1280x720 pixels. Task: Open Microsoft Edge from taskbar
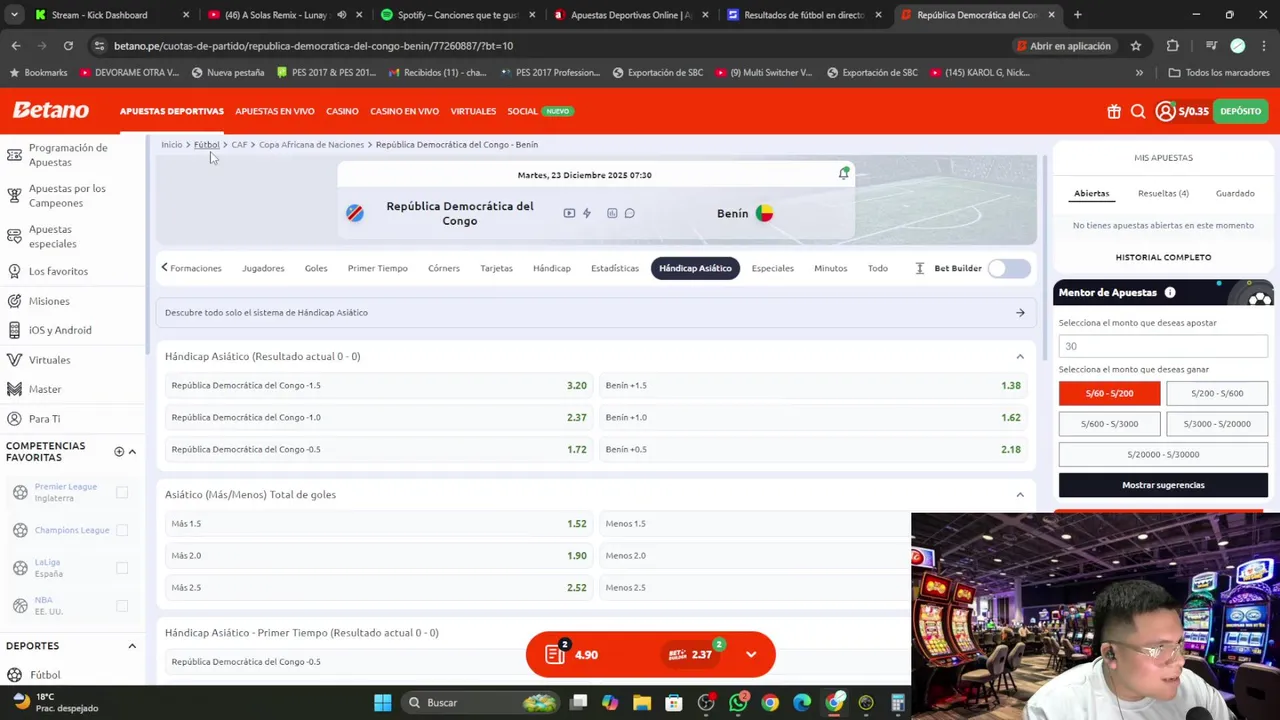click(x=802, y=703)
